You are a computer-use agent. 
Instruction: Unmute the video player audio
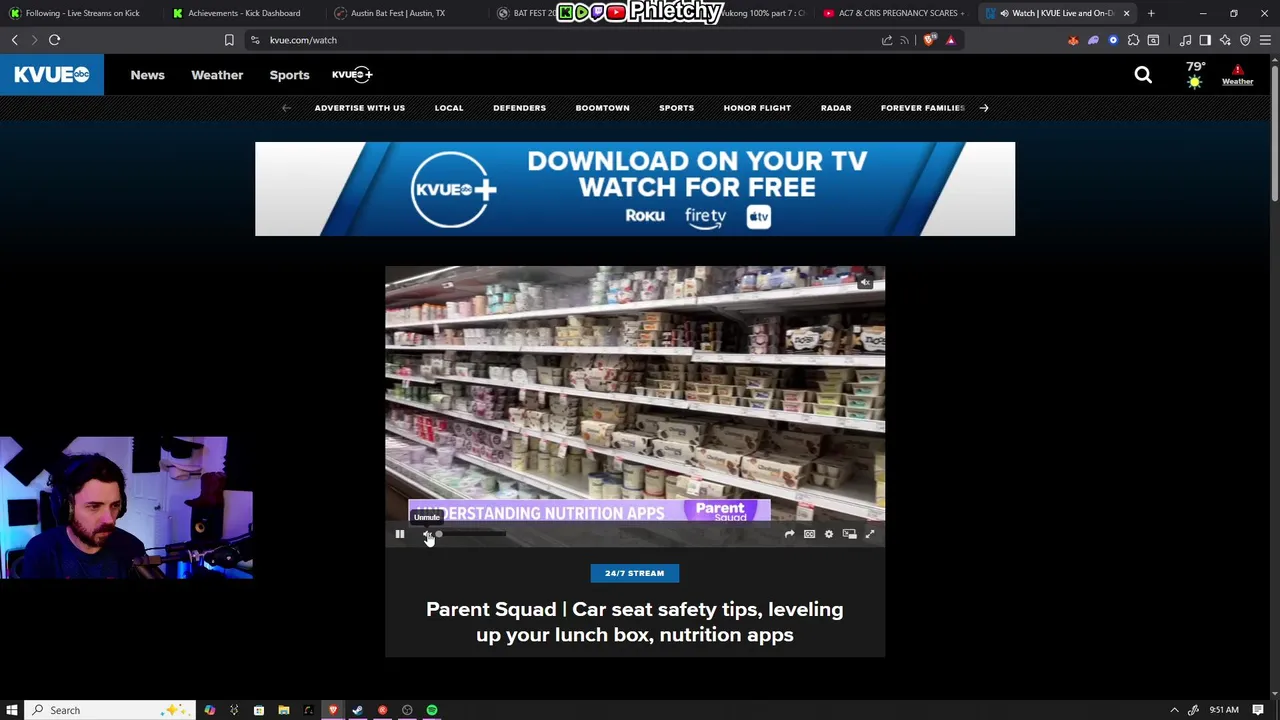point(427,535)
